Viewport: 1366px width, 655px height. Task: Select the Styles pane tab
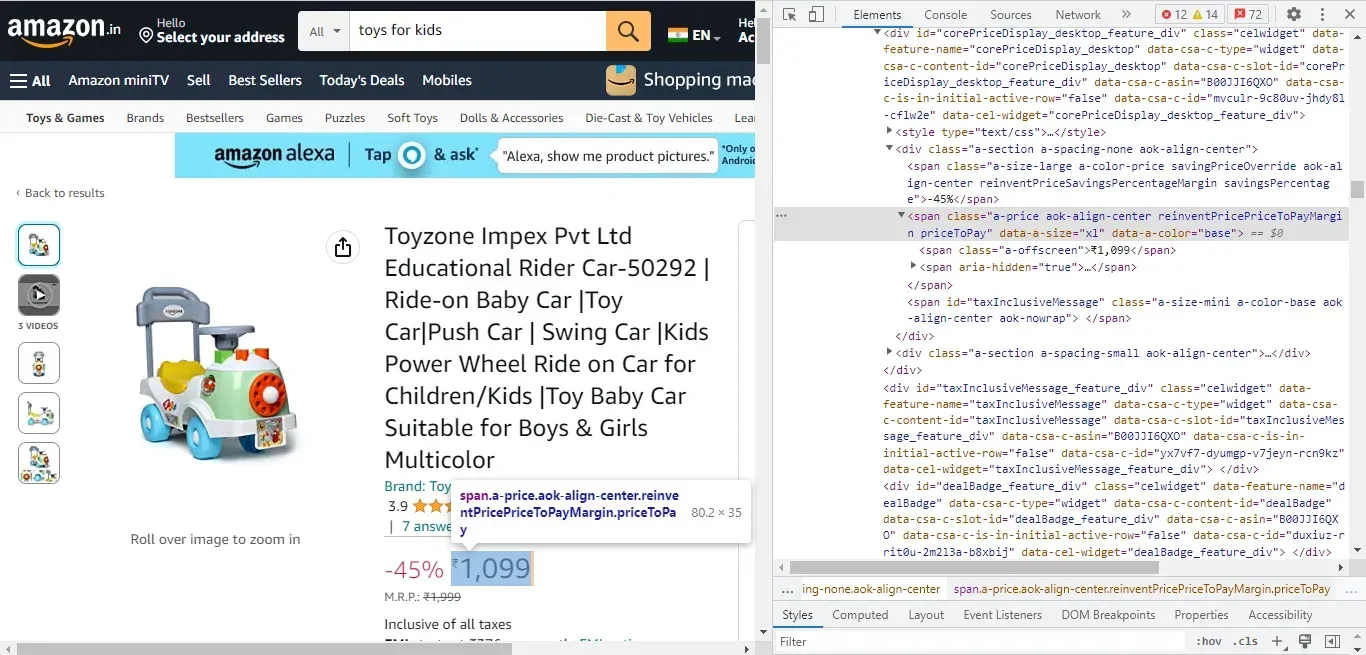(x=797, y=615)
